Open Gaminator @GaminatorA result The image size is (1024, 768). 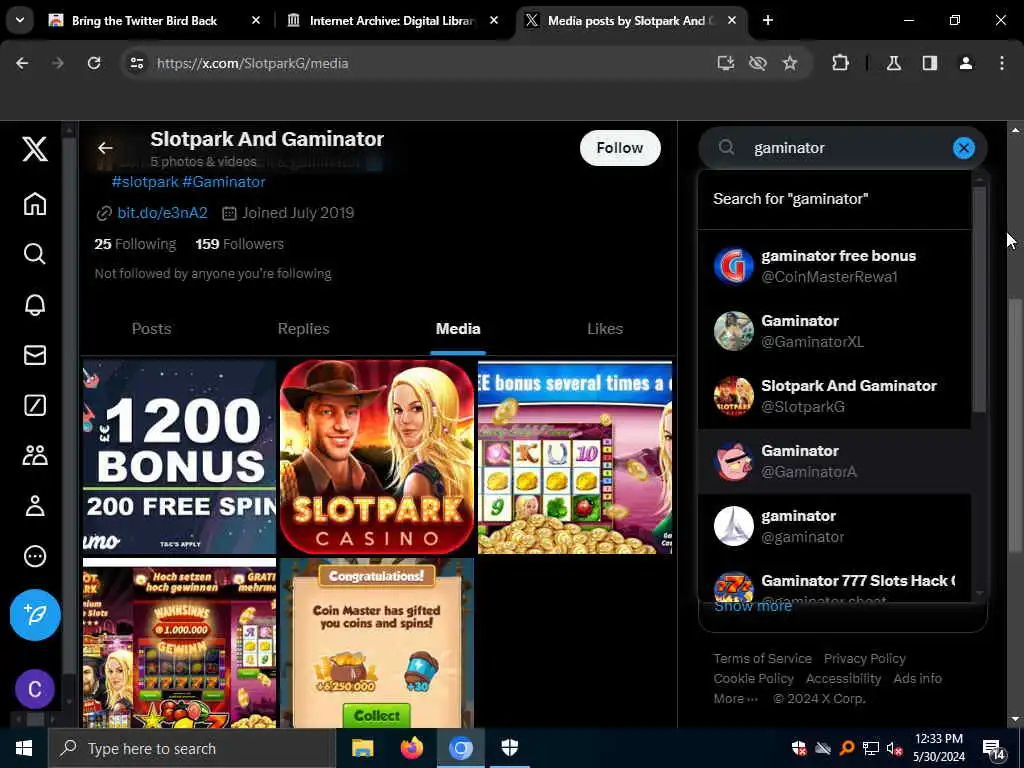835,461
